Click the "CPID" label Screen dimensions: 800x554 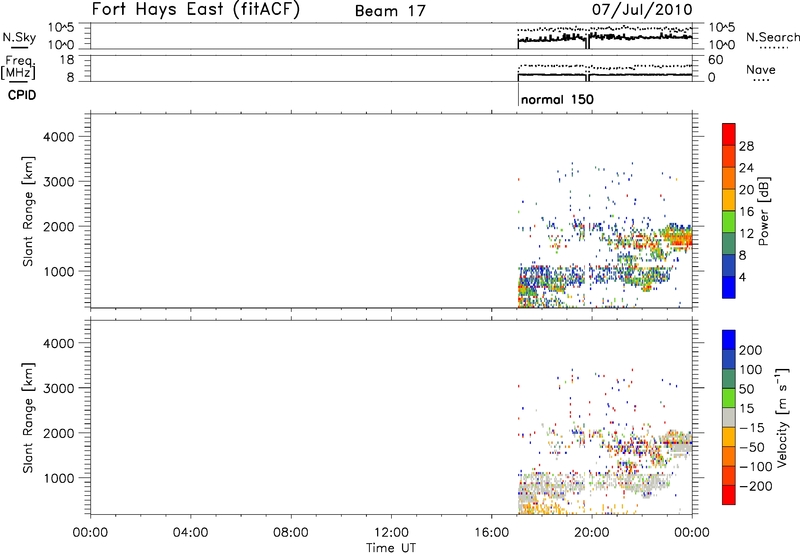(x=22, y=95)
